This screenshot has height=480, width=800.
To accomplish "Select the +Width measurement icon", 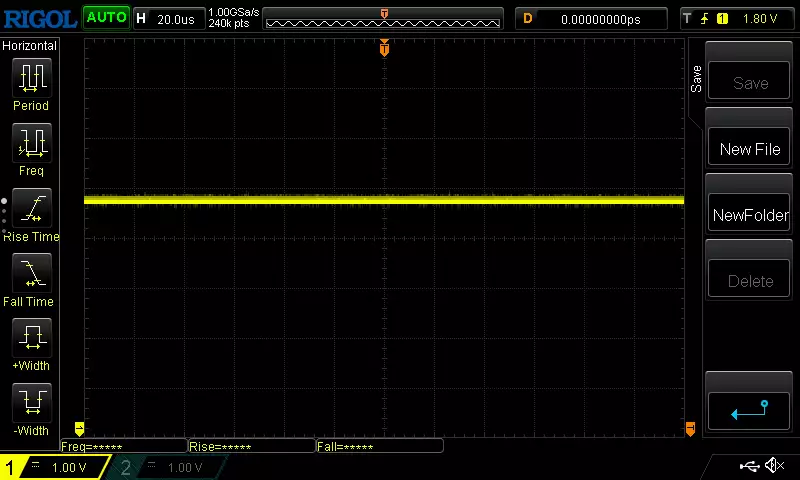I will tap(32, 338).
